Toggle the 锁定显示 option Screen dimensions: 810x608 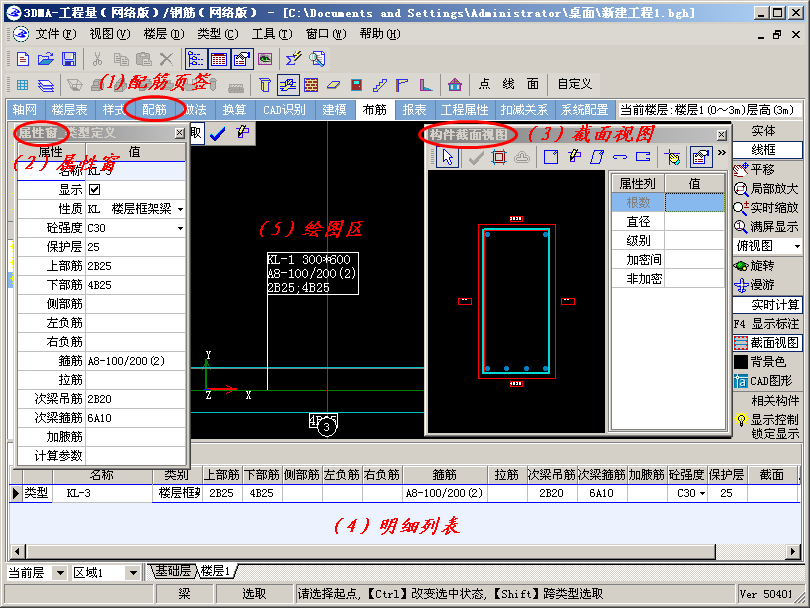click(775, 433)
